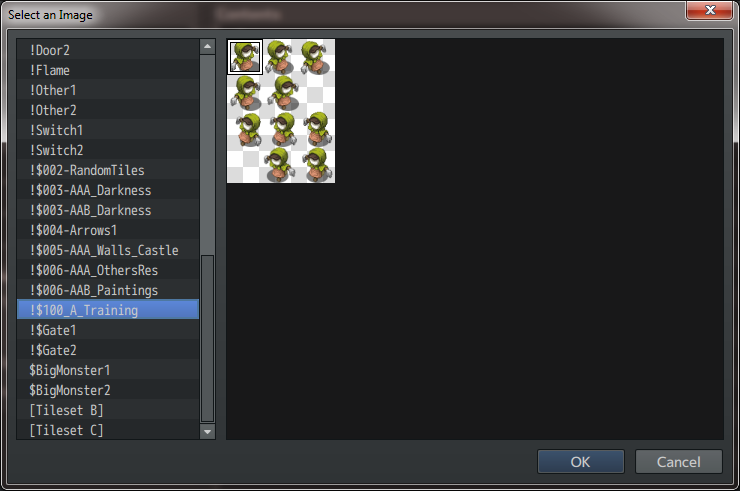This screenshot has width=740, height=491.
Task: Select the bottom-right character sprite frame
Action: pos(317,165)
